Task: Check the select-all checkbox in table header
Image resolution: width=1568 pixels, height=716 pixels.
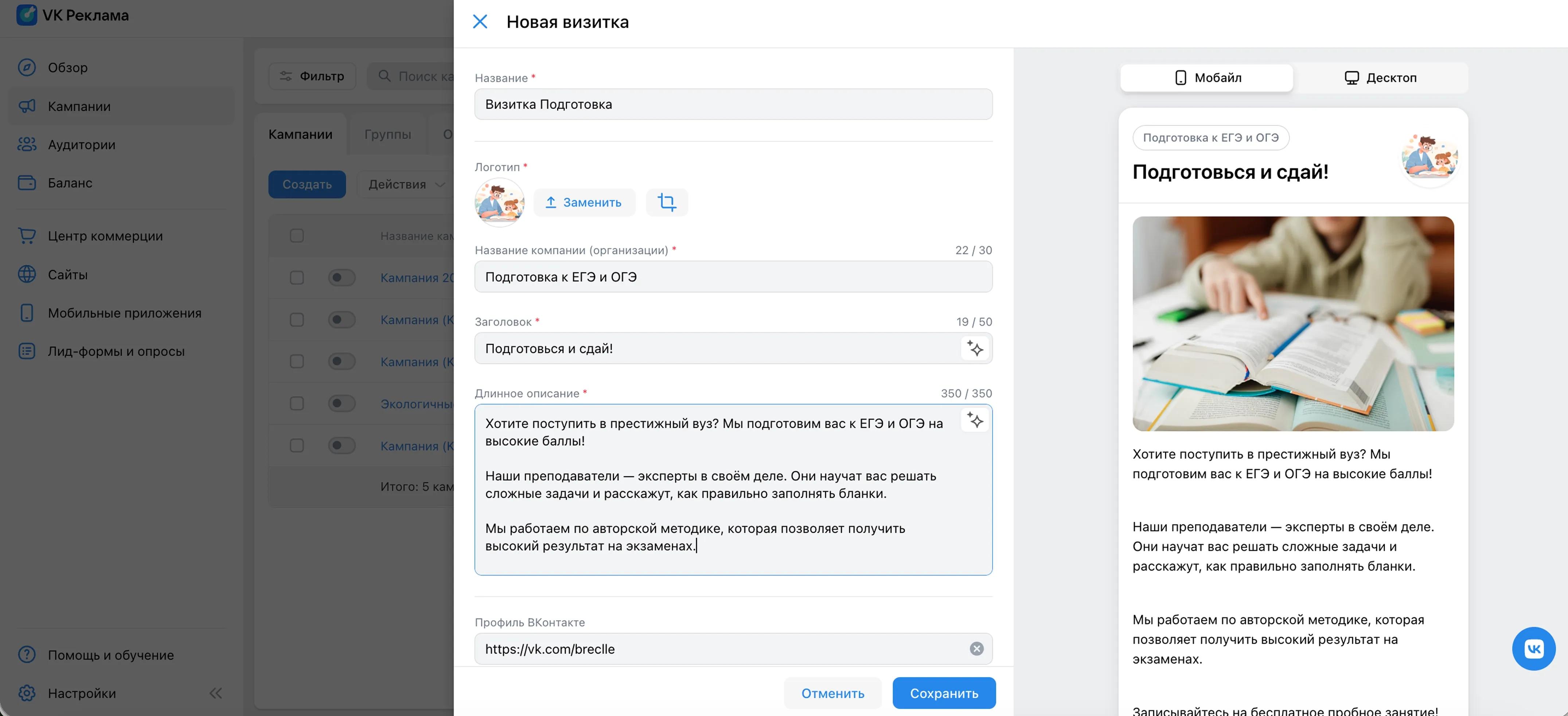Action: 296,235
